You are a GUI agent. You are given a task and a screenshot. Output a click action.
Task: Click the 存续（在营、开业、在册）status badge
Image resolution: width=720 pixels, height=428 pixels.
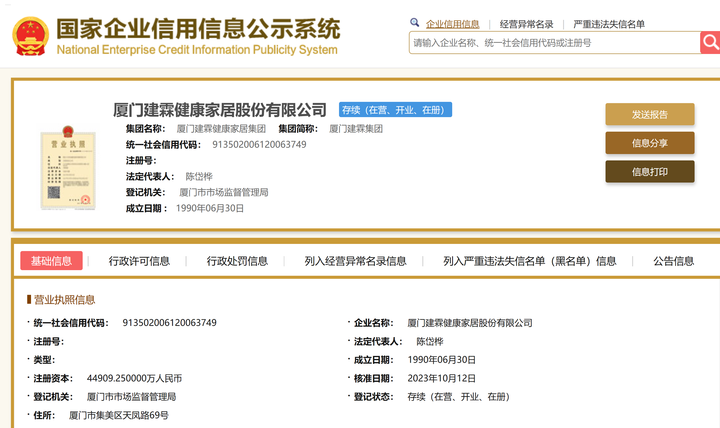395,110
